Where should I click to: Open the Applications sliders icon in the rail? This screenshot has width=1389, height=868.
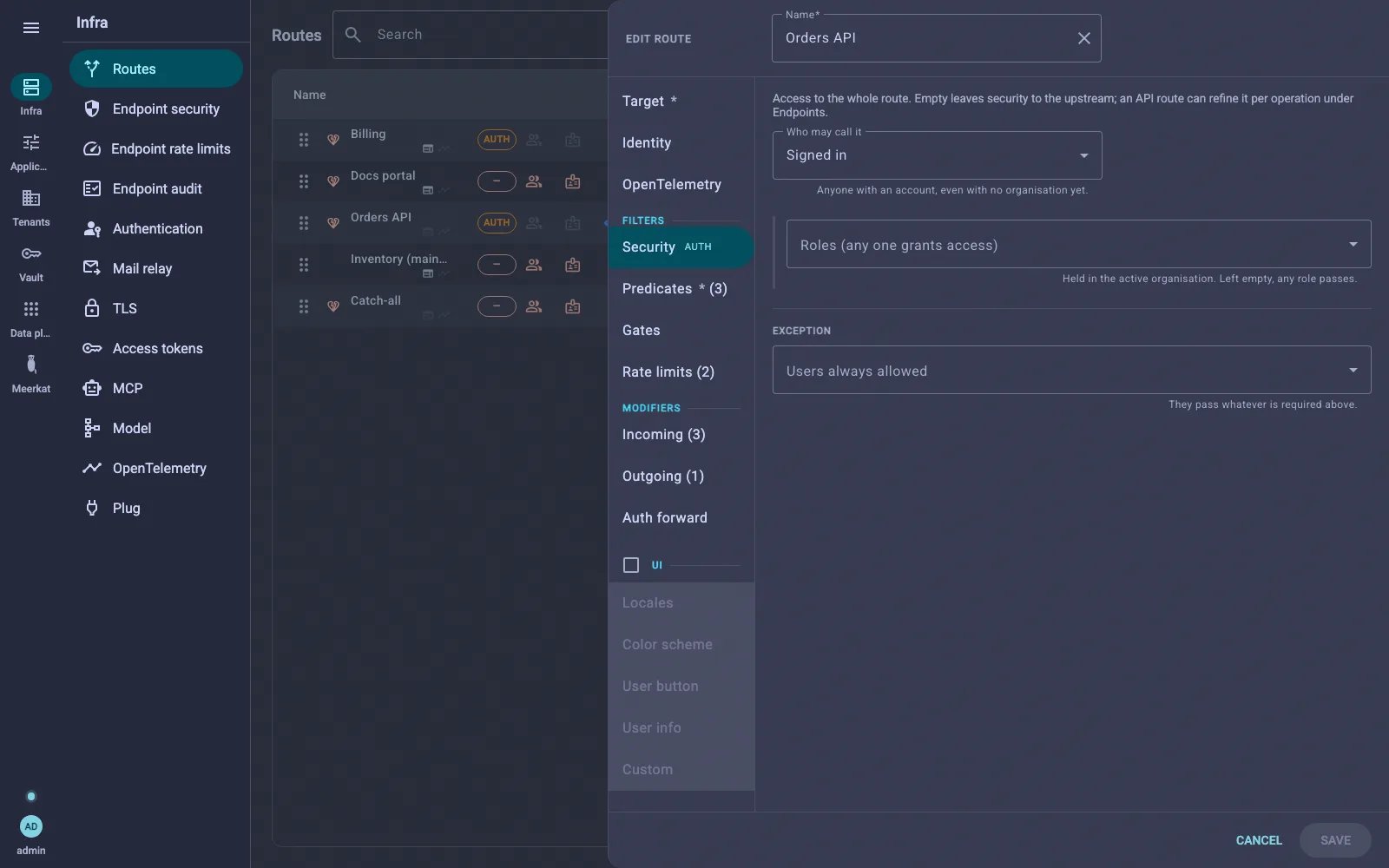[31, 142]
